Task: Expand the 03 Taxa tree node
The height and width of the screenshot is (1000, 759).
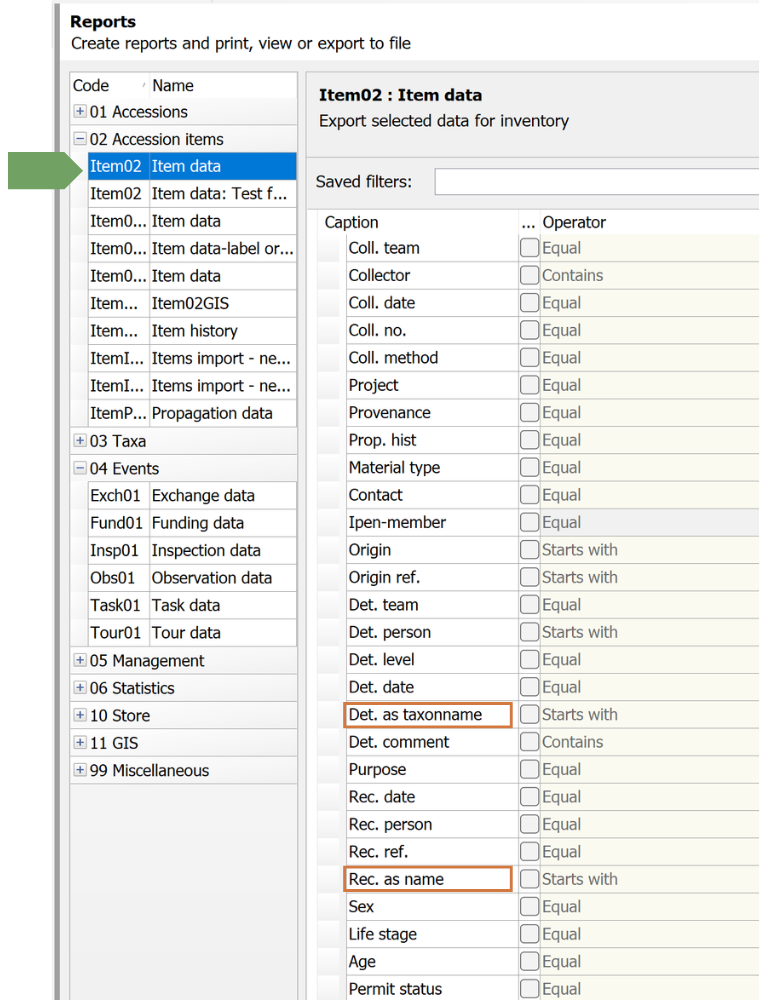Action: tap(80, 441)
